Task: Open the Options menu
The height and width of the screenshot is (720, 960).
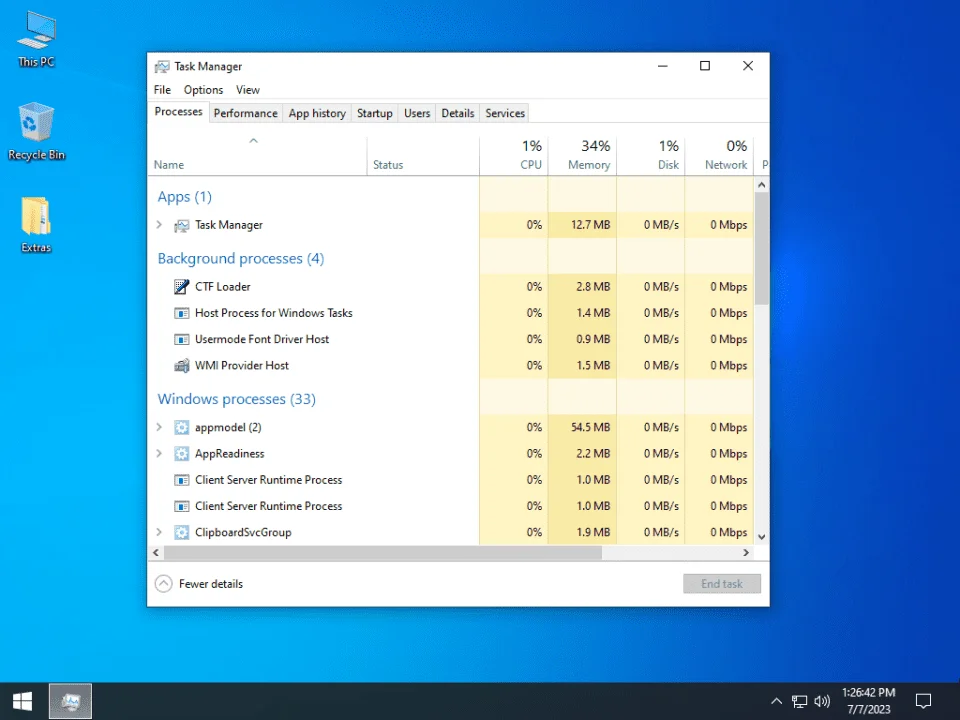Action: click(x=203, y=89)
